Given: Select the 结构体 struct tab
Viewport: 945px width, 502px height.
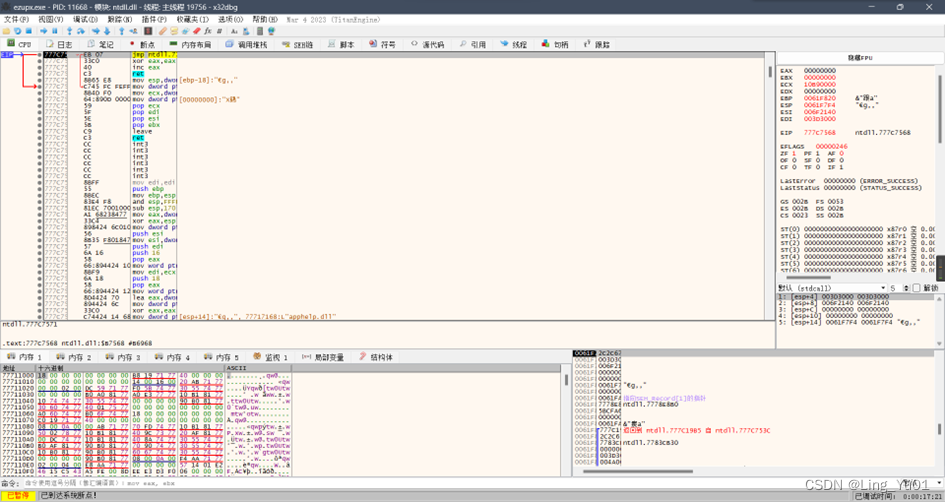Looking at the screenshot, I should click(x=376, y=357).
